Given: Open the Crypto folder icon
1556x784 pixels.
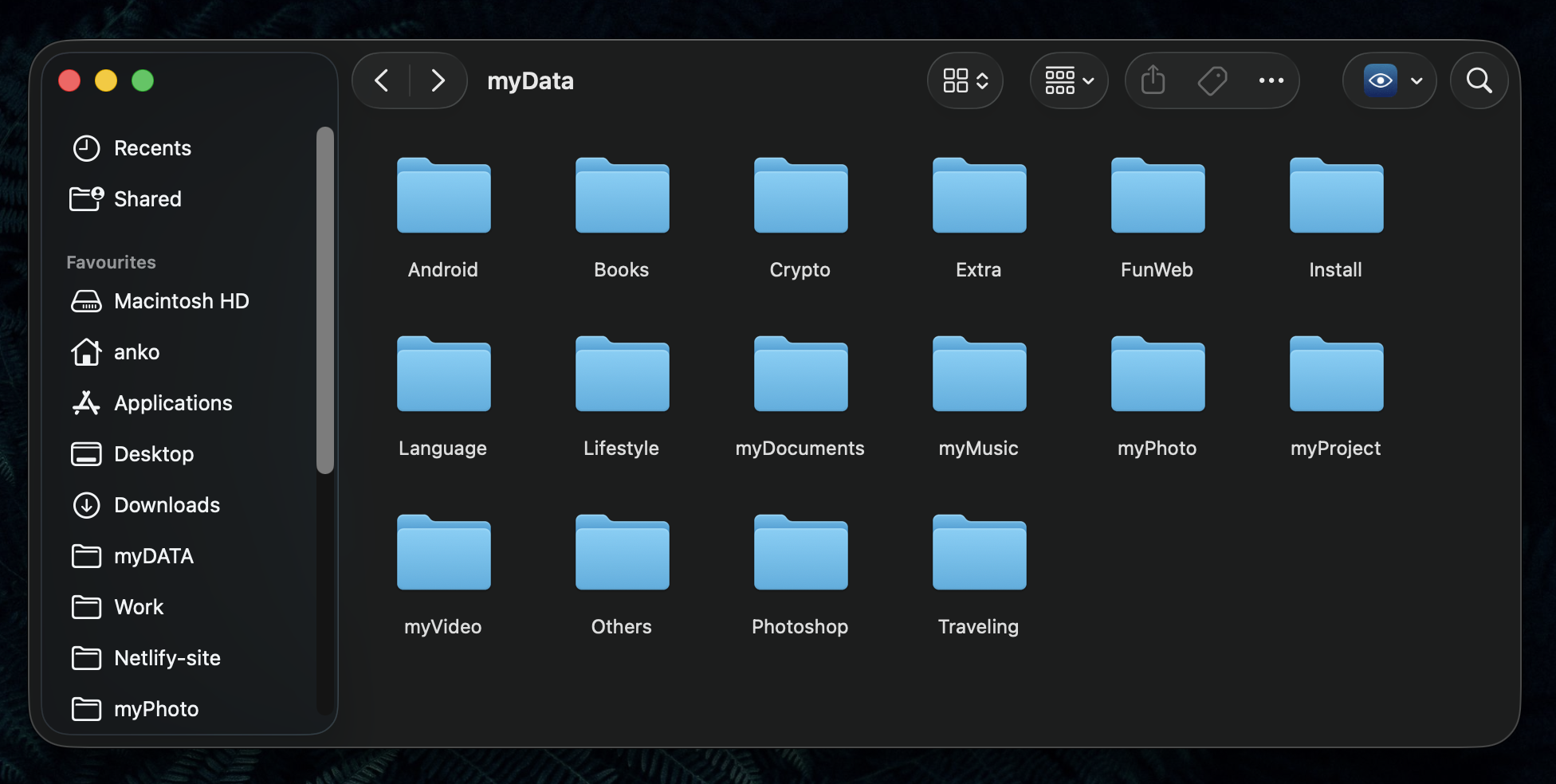Looking at the screenshot, I should 800,197.
